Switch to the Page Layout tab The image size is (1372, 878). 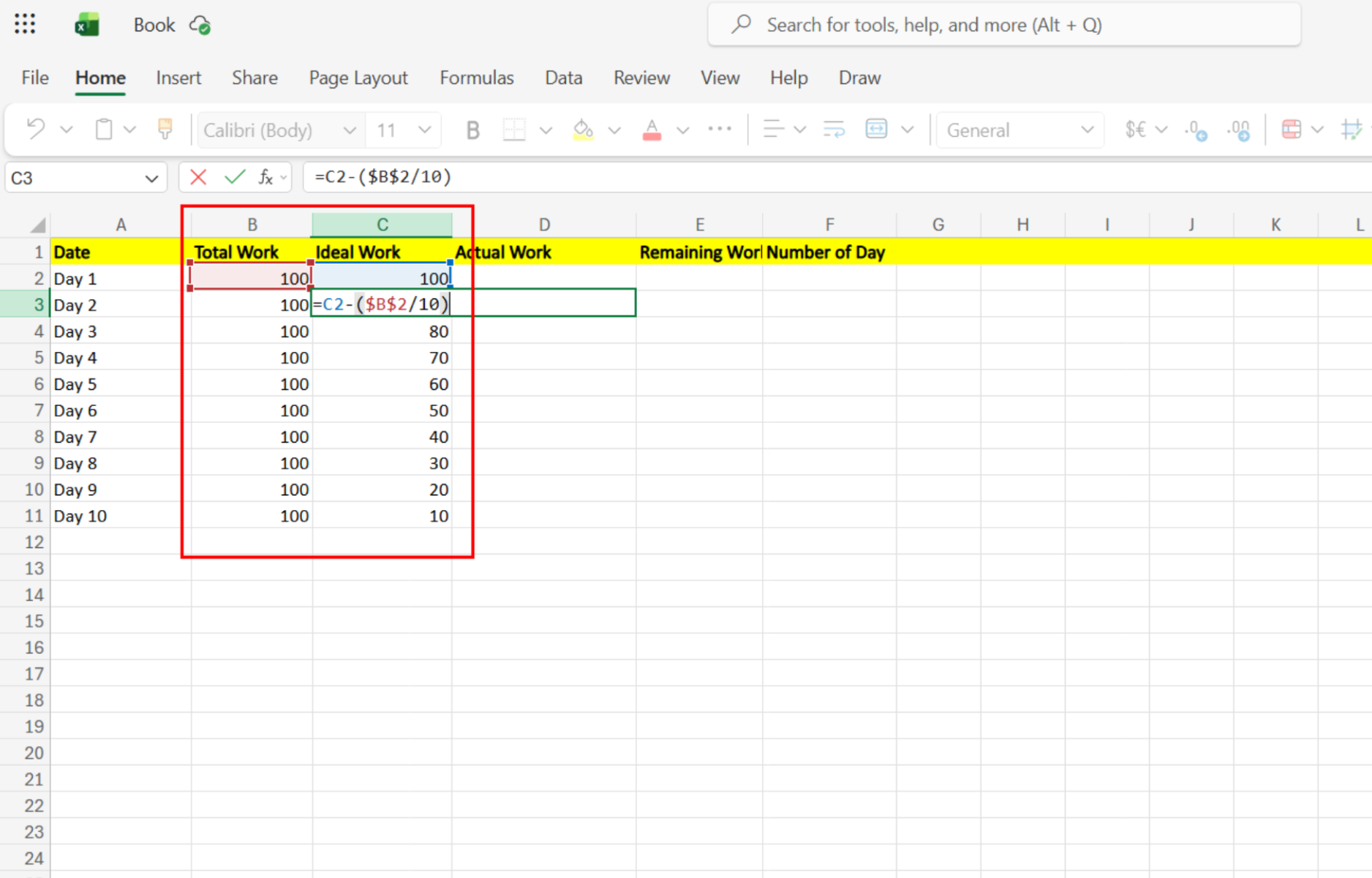pos(358,78)
